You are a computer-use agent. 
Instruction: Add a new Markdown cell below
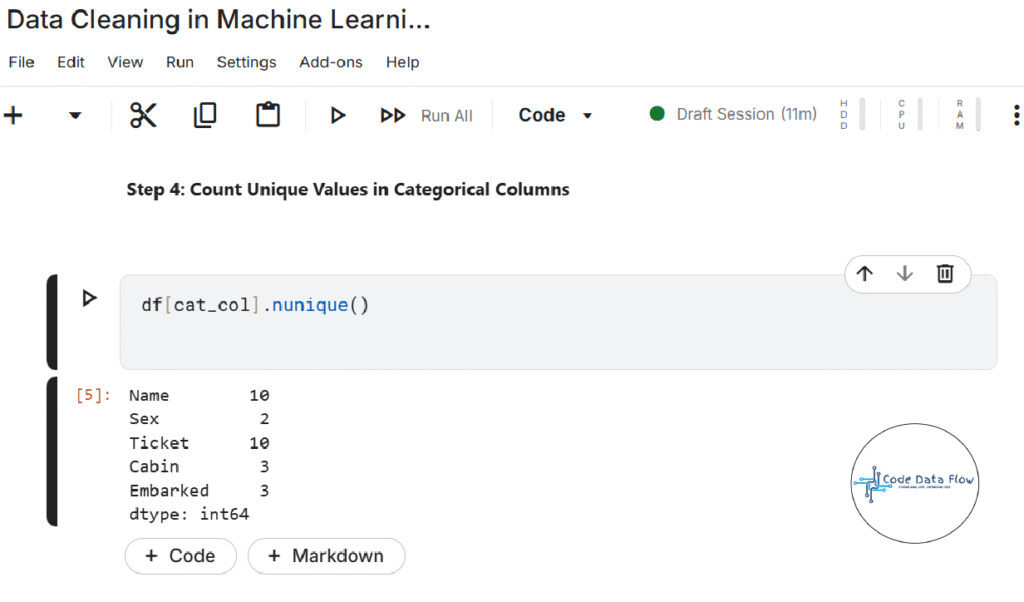click(326, 556)
